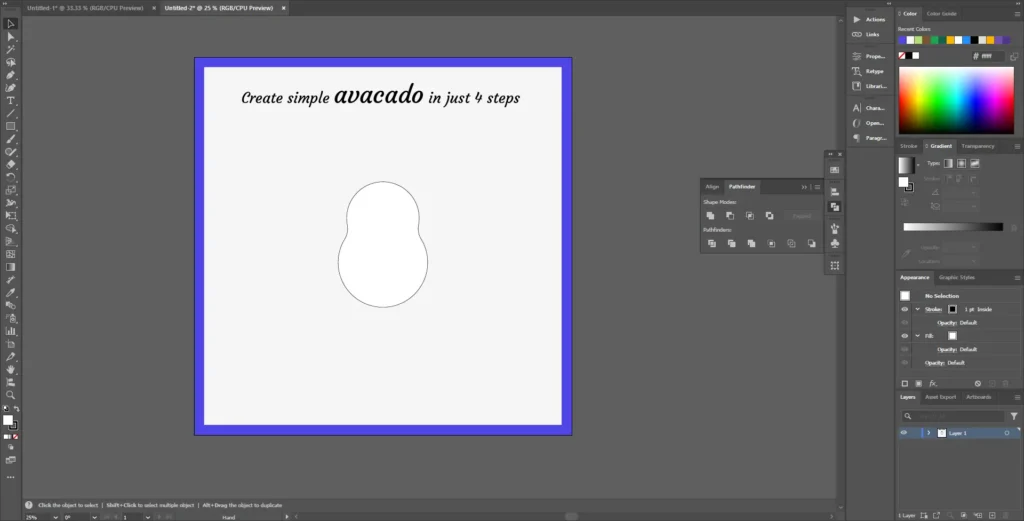Select the Selection tool arrow
This screenshot has width=1024, height=521.
pyautogui.click(x=10, y=24)
